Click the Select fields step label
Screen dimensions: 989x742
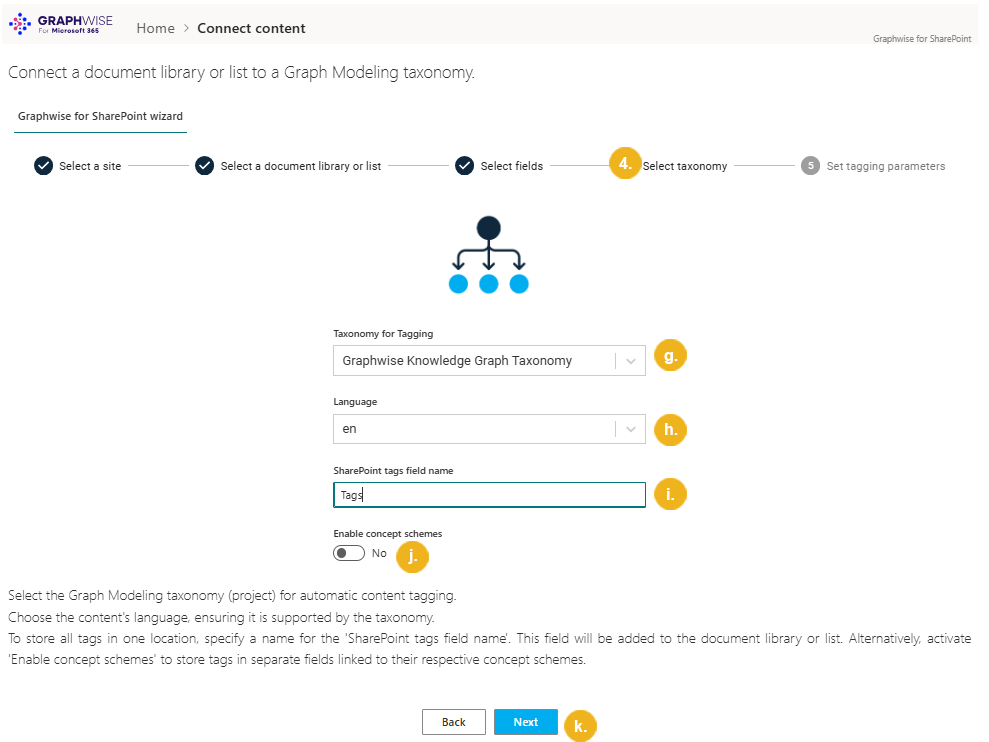coord(512,166)
